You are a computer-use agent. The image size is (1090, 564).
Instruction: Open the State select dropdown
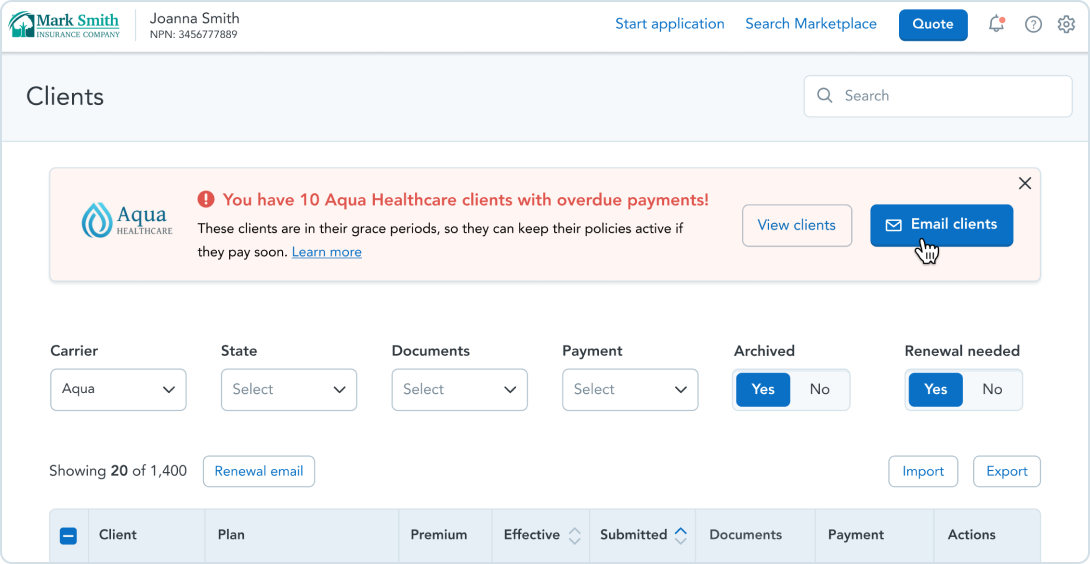click(x=288, y=389)
